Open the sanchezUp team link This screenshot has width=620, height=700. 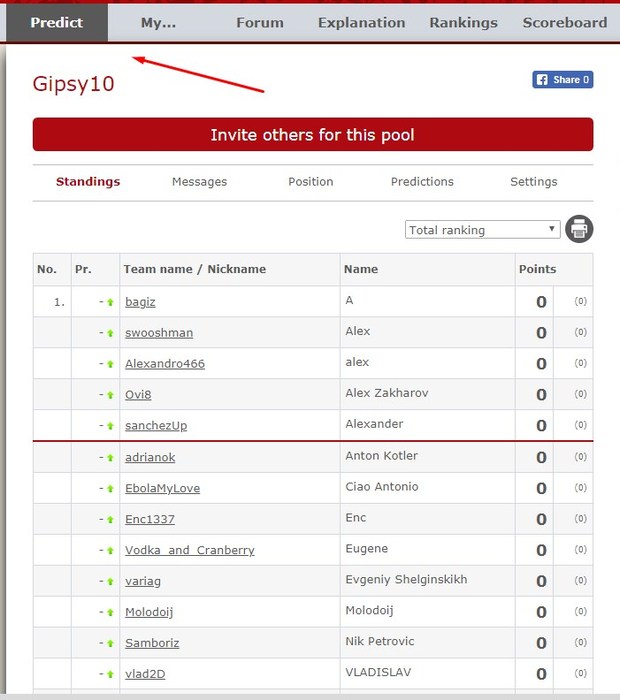pos(156,426)
